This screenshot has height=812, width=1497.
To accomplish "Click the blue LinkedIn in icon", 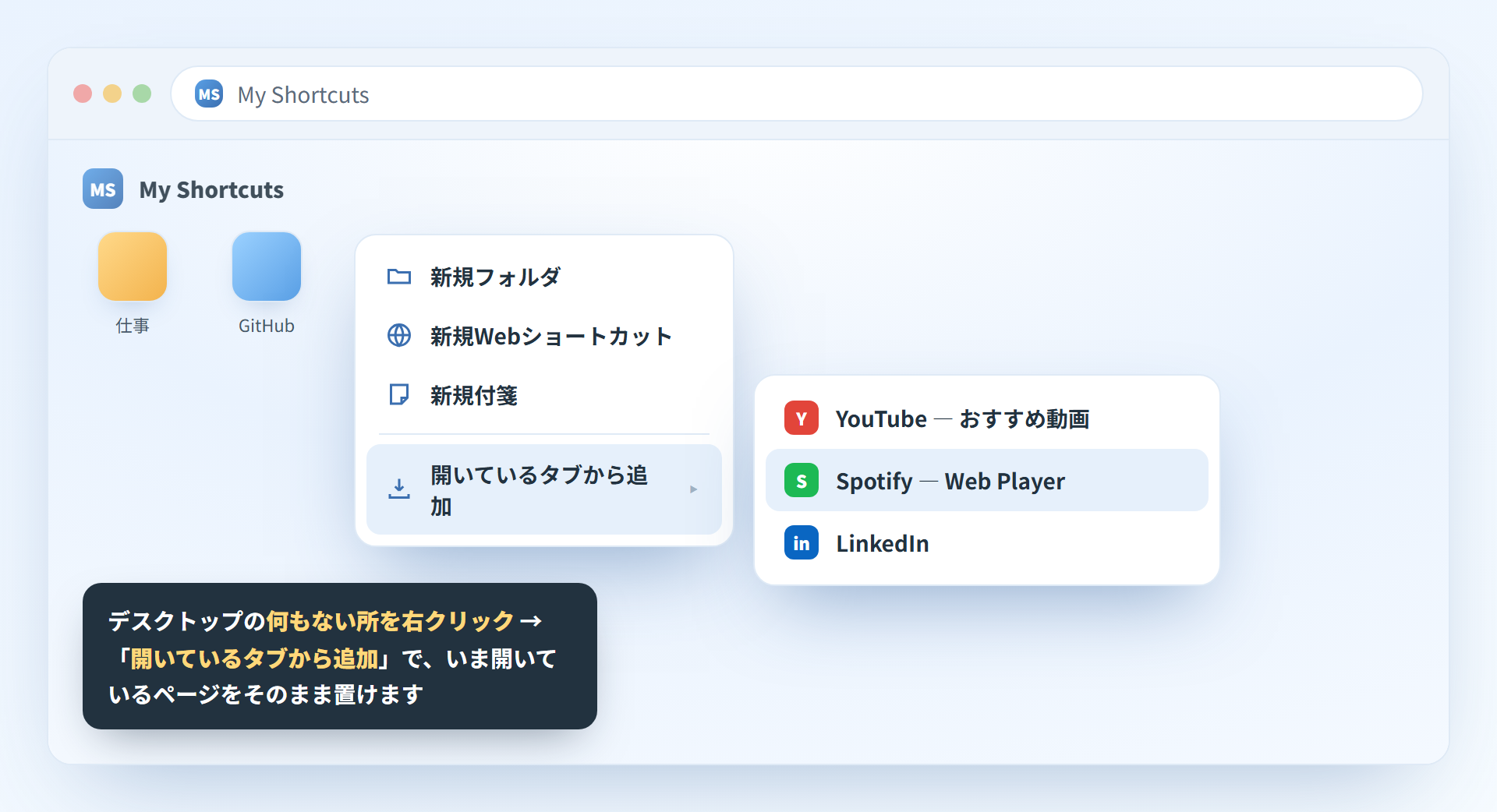I will (x=802, y=542).
